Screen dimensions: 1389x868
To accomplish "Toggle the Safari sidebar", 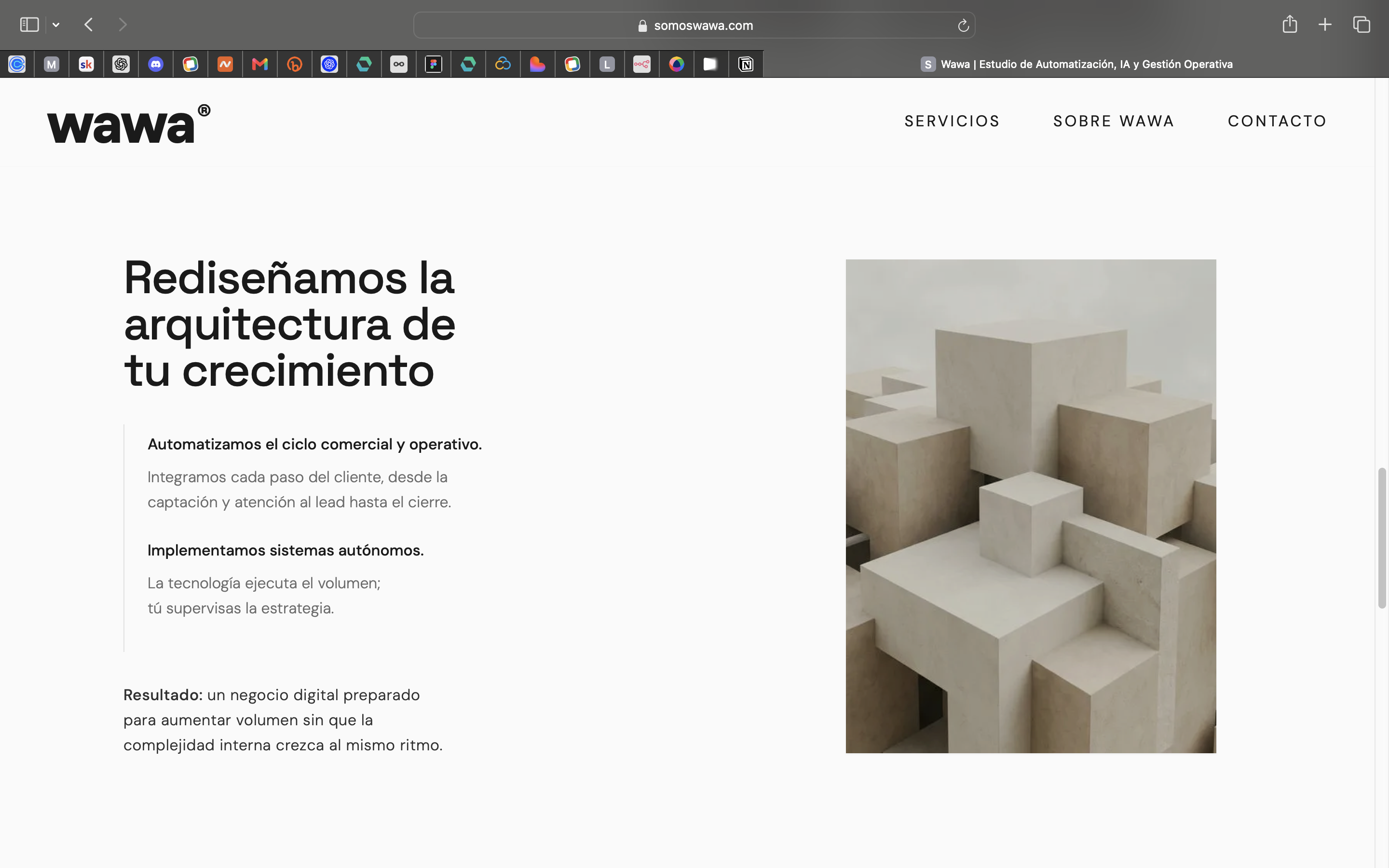I will point(29,25).
